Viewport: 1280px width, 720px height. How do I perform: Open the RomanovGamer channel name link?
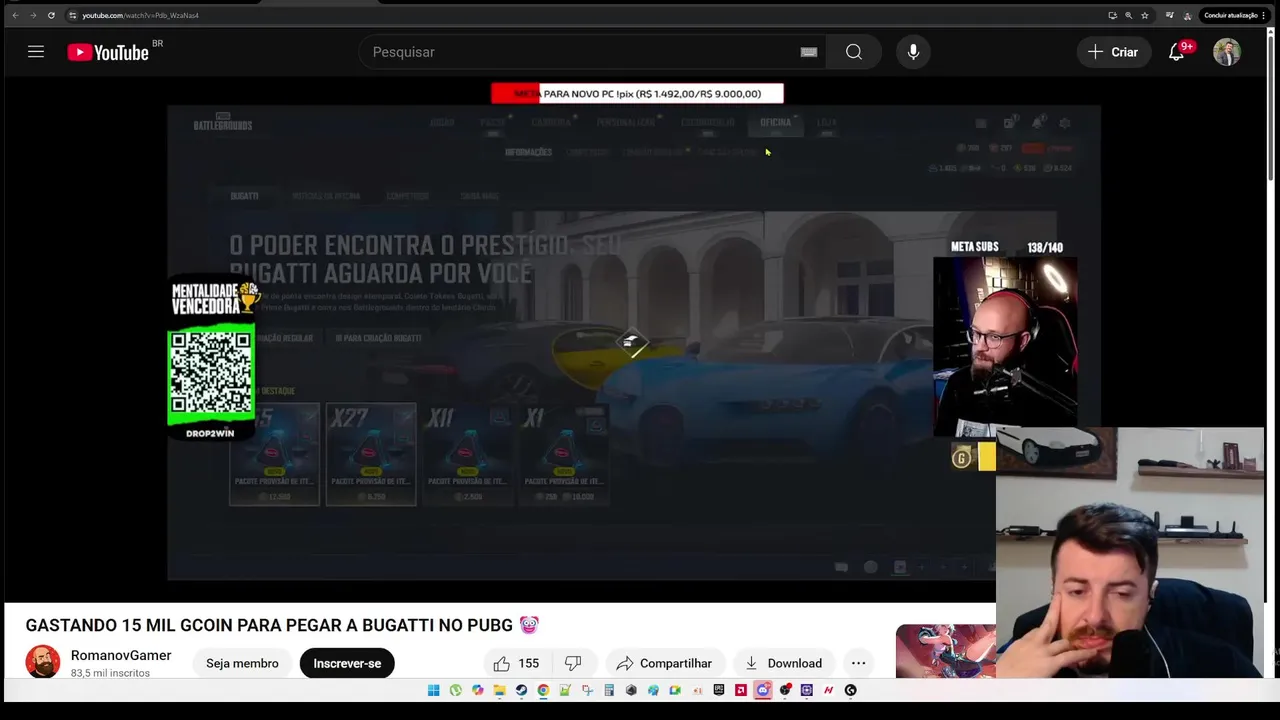click(x=121, y=655)
